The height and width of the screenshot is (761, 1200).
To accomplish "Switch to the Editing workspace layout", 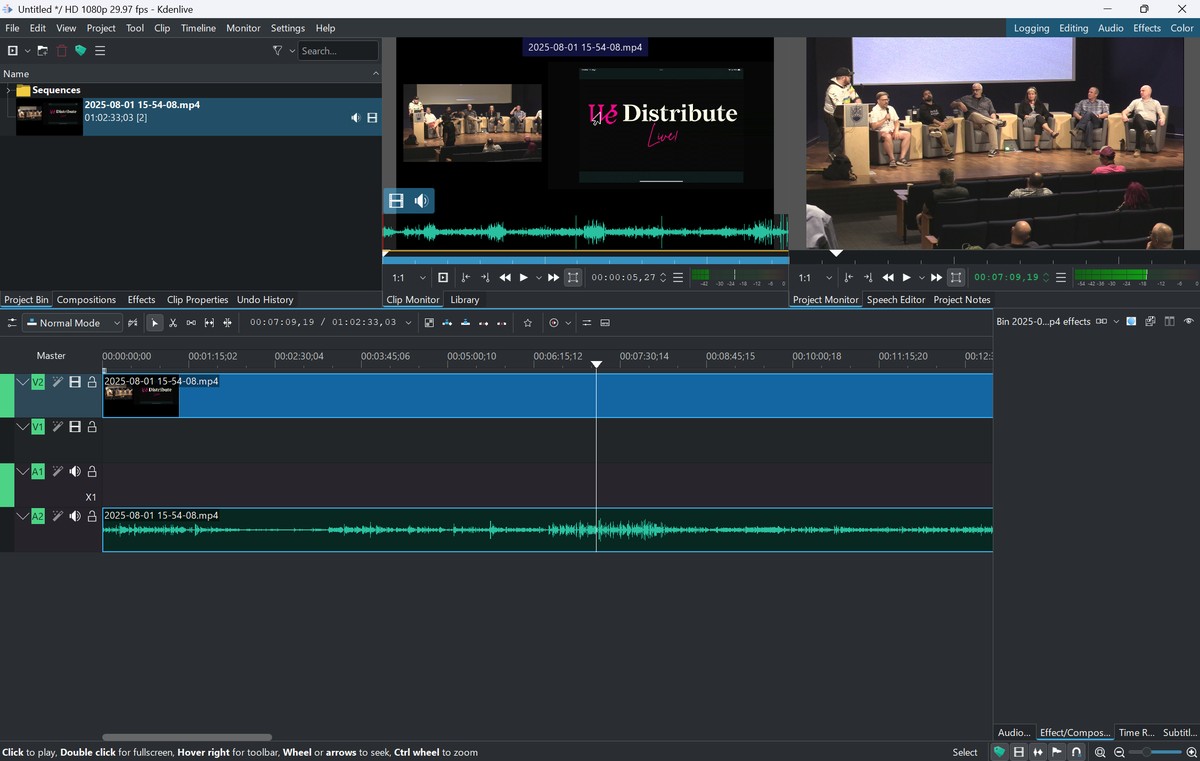I will [1073, 28].
